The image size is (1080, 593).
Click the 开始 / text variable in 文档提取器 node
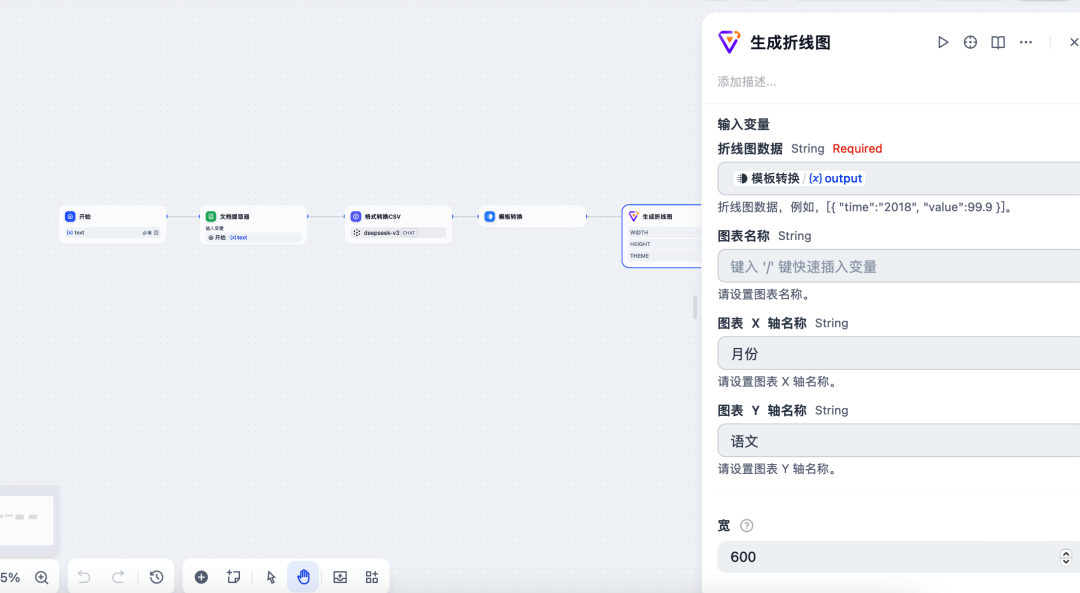tap(253, 238)
